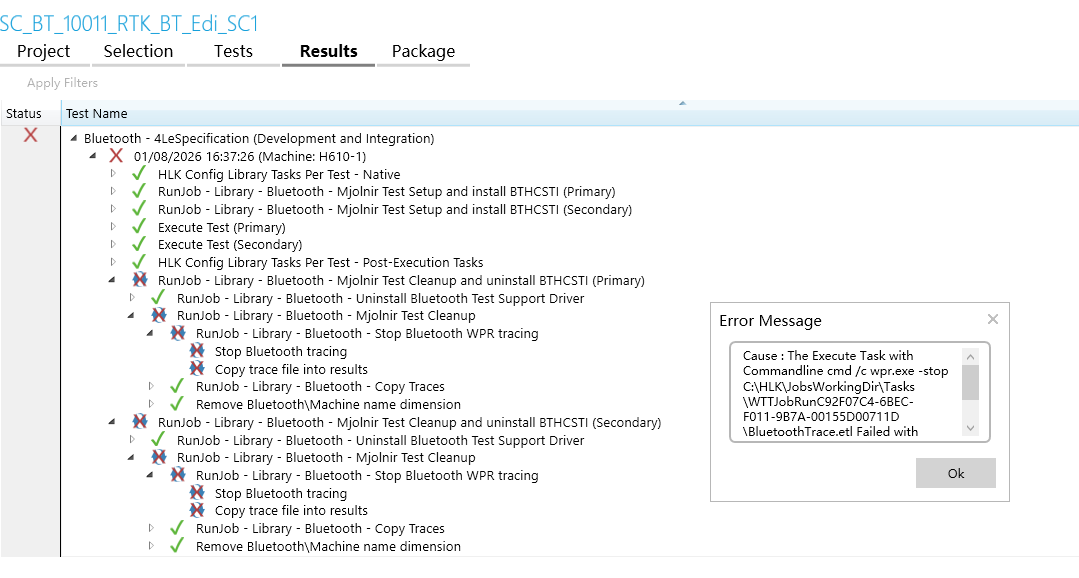Expand the Execute Test (Secondary) node
Screen dimensions: 1079x578
pyautogui.click(x=113, y=244)
